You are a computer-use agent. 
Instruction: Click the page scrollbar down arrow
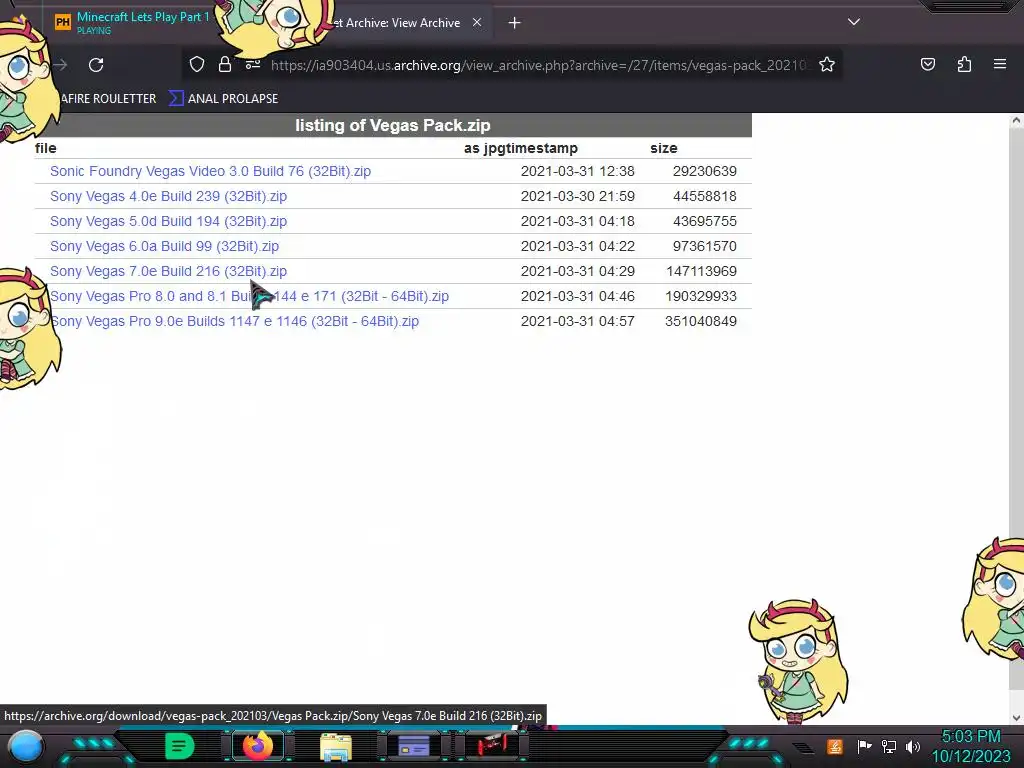(x=1016, y=718)
